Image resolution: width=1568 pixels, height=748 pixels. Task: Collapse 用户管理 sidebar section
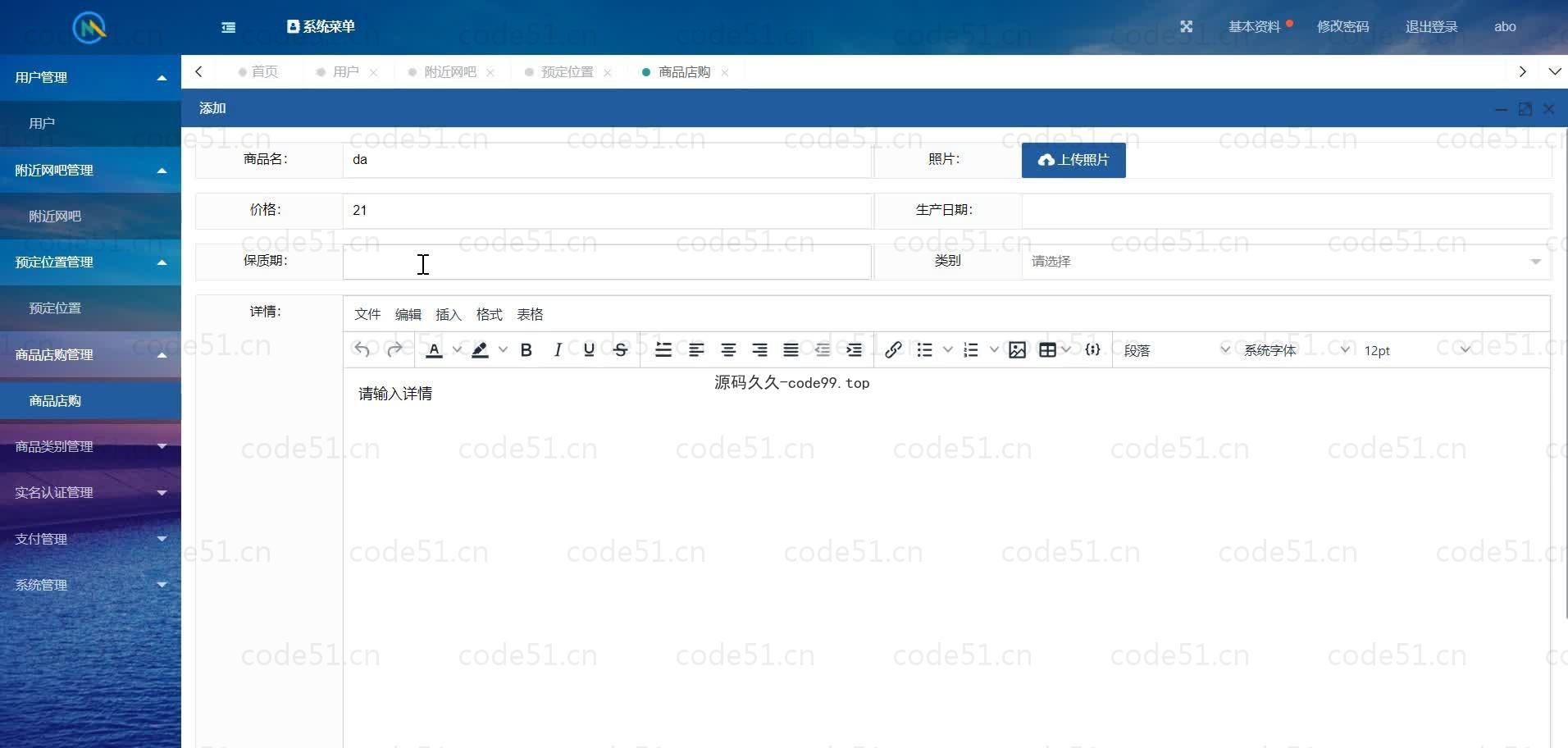pos(90,77)
